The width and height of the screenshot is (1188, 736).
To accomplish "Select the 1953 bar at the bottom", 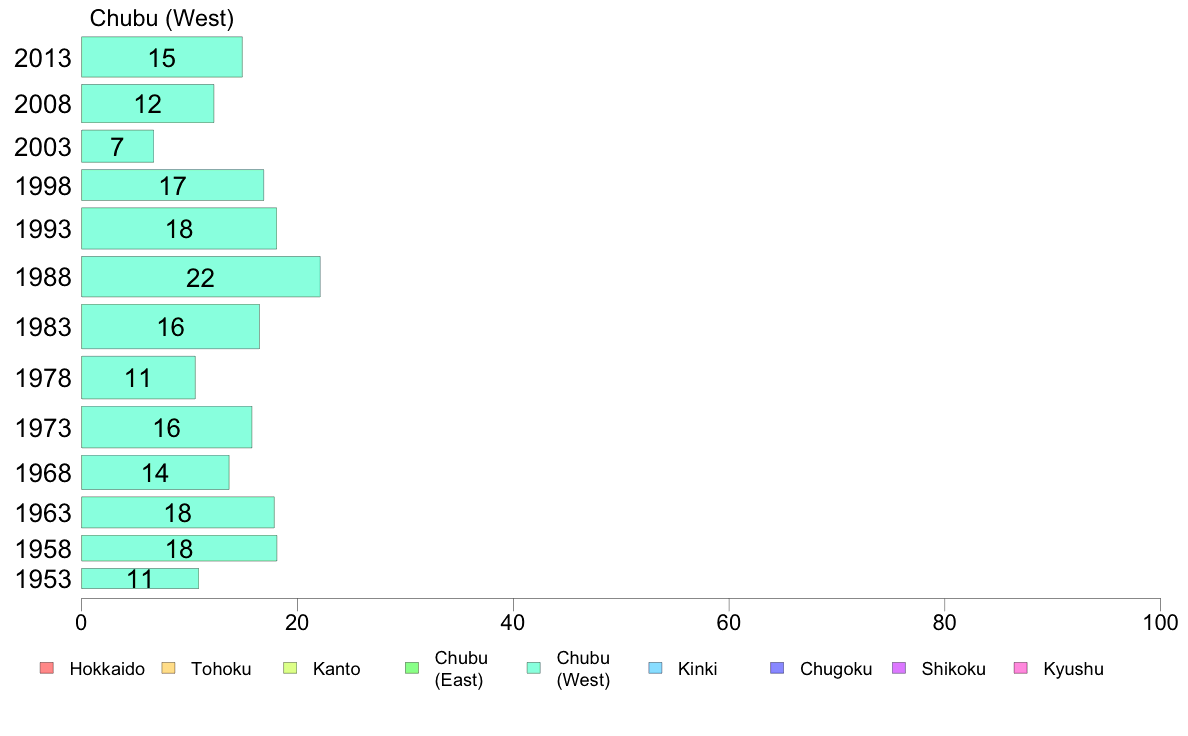I will (x=140, y=578).
